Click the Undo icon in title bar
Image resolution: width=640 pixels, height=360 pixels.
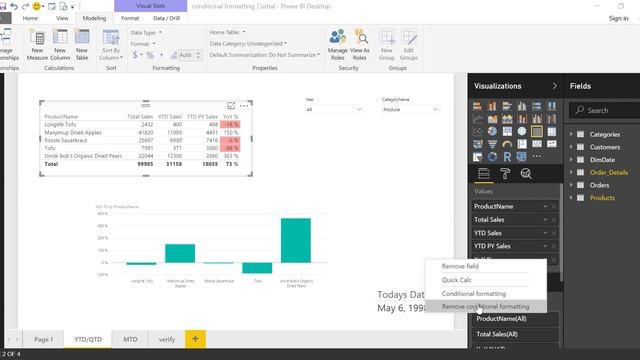[x=14, y=6]
